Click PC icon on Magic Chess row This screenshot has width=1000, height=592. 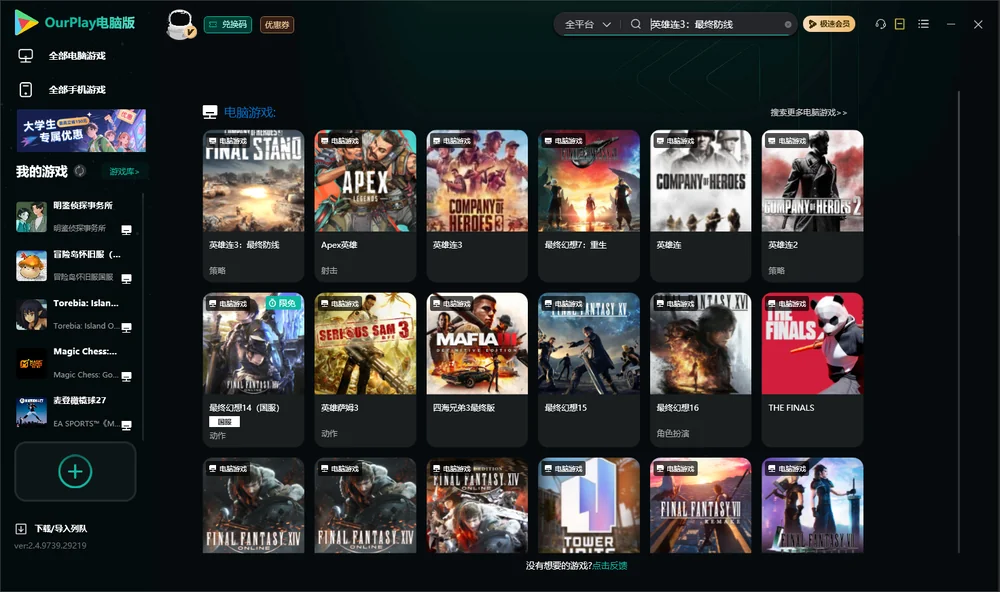126,376
